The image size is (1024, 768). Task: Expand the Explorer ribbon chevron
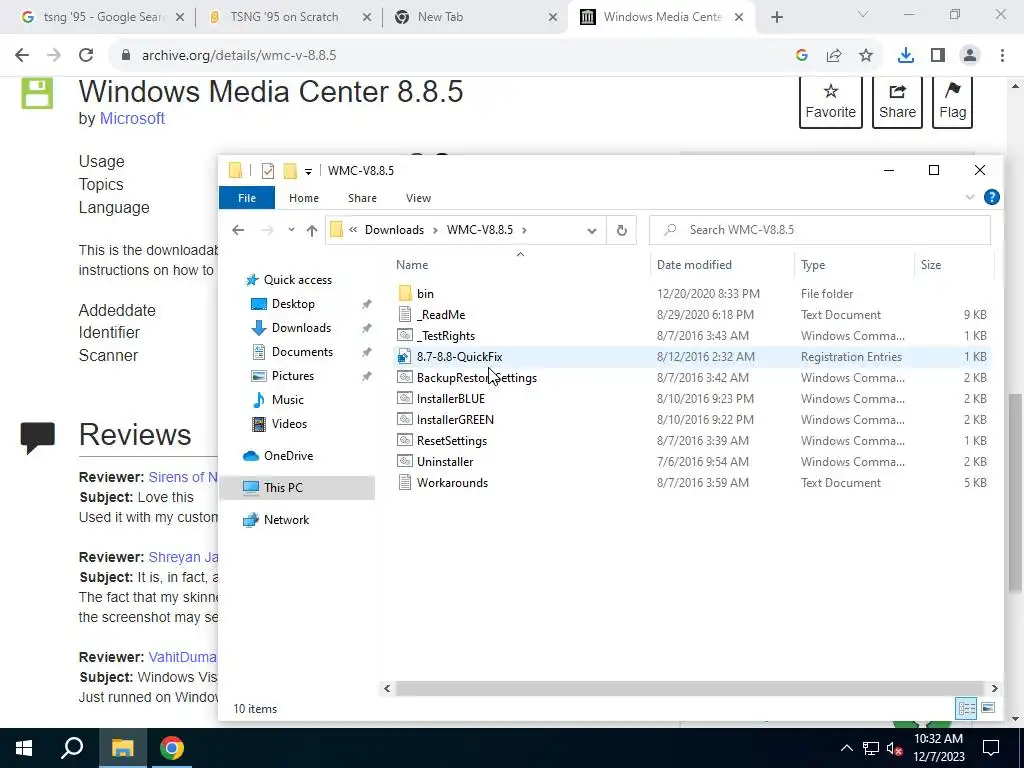[x=970, y=197]
